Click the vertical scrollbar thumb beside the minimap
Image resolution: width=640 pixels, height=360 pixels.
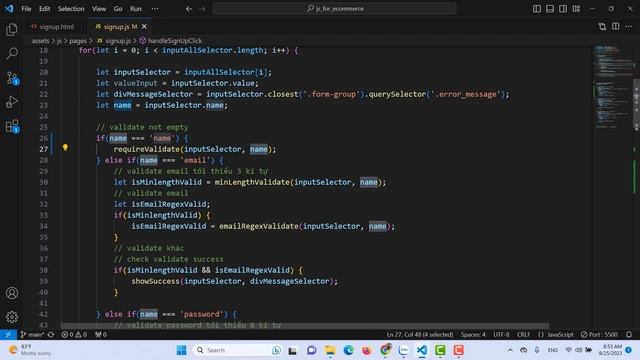[636, 104]
